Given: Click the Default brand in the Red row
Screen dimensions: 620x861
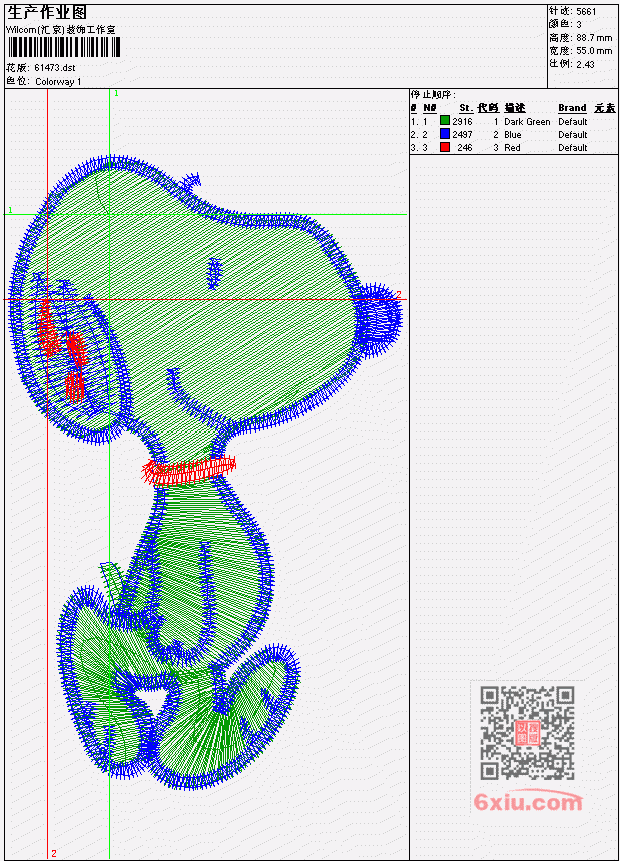Looking at the screenshot, I should pyautogui.click(x=573, y=148).
